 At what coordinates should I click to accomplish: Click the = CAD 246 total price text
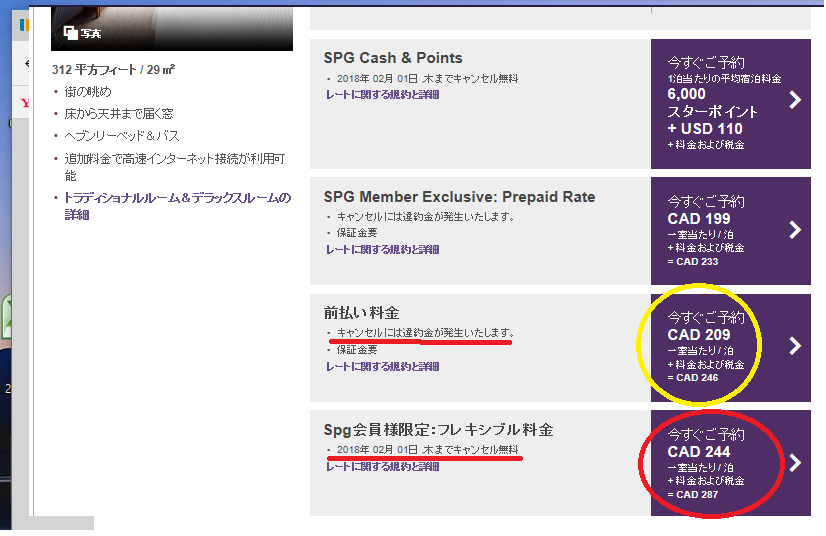pyautogui.click(x=693, y=378)
